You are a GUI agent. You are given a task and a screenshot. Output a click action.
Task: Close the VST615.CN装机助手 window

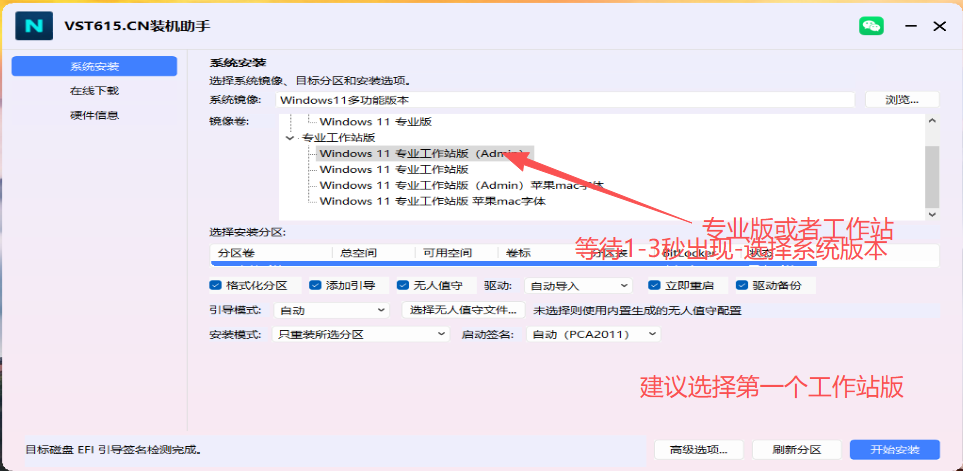tap(940, 26)
